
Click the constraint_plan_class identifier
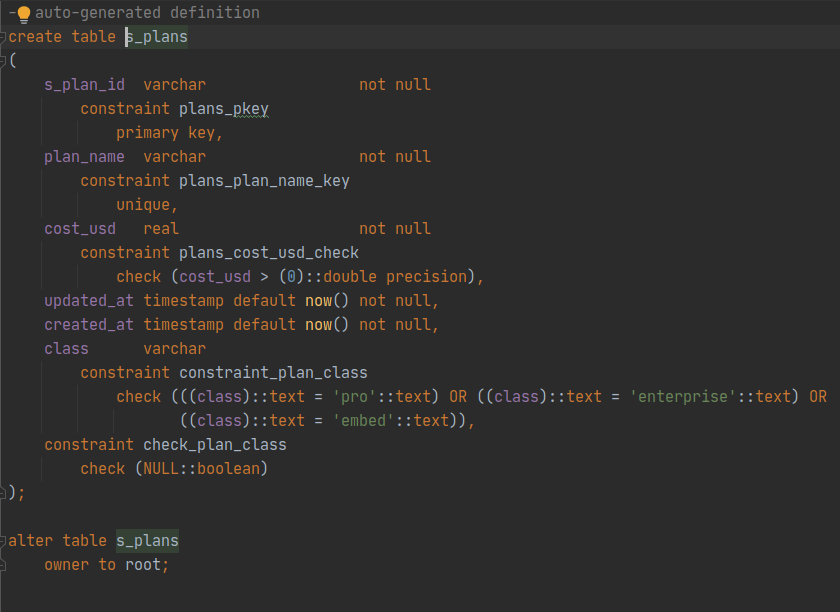coord(273,373)
